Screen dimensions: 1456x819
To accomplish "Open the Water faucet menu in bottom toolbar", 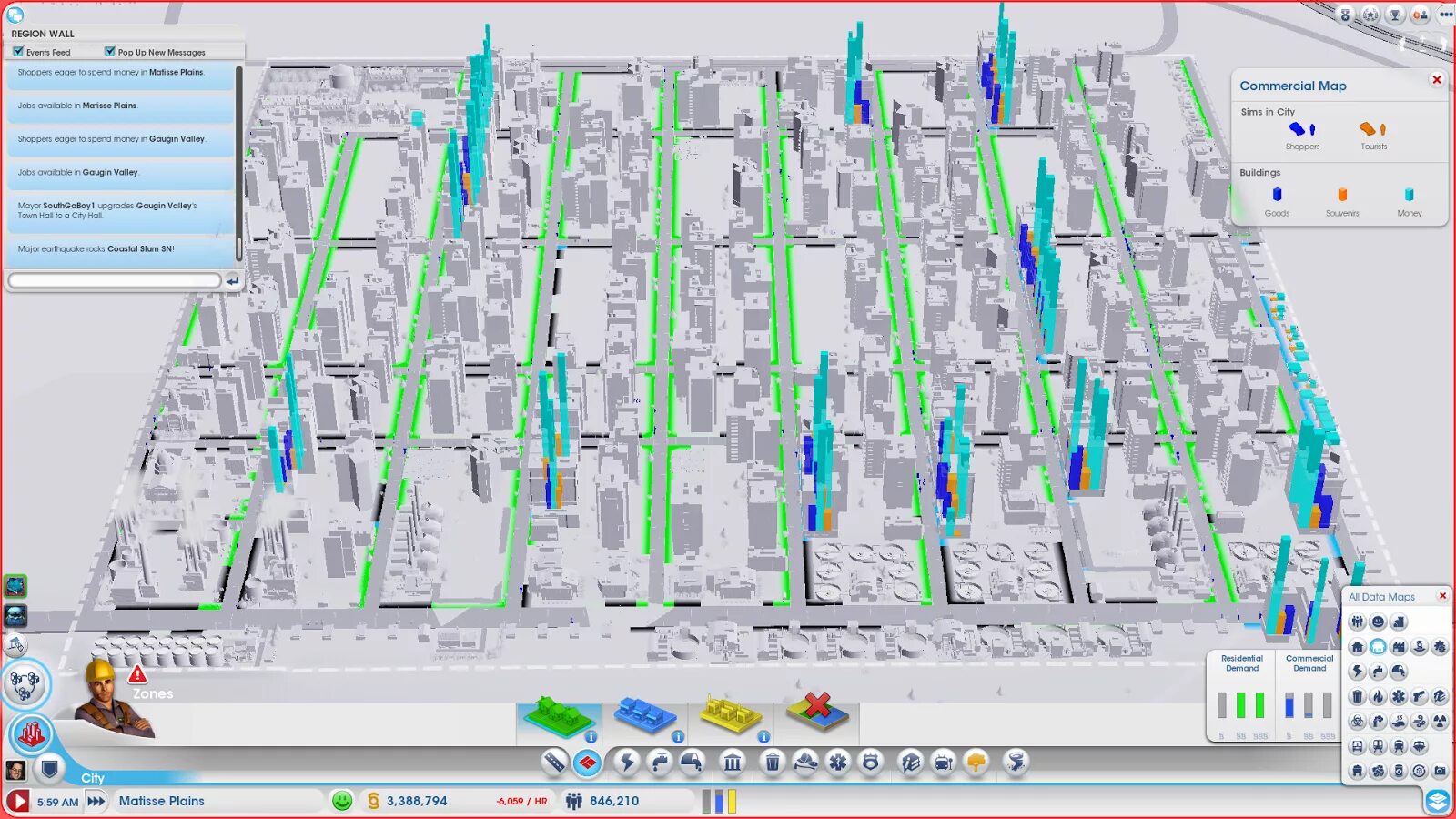I will click(x=659, y=762).
